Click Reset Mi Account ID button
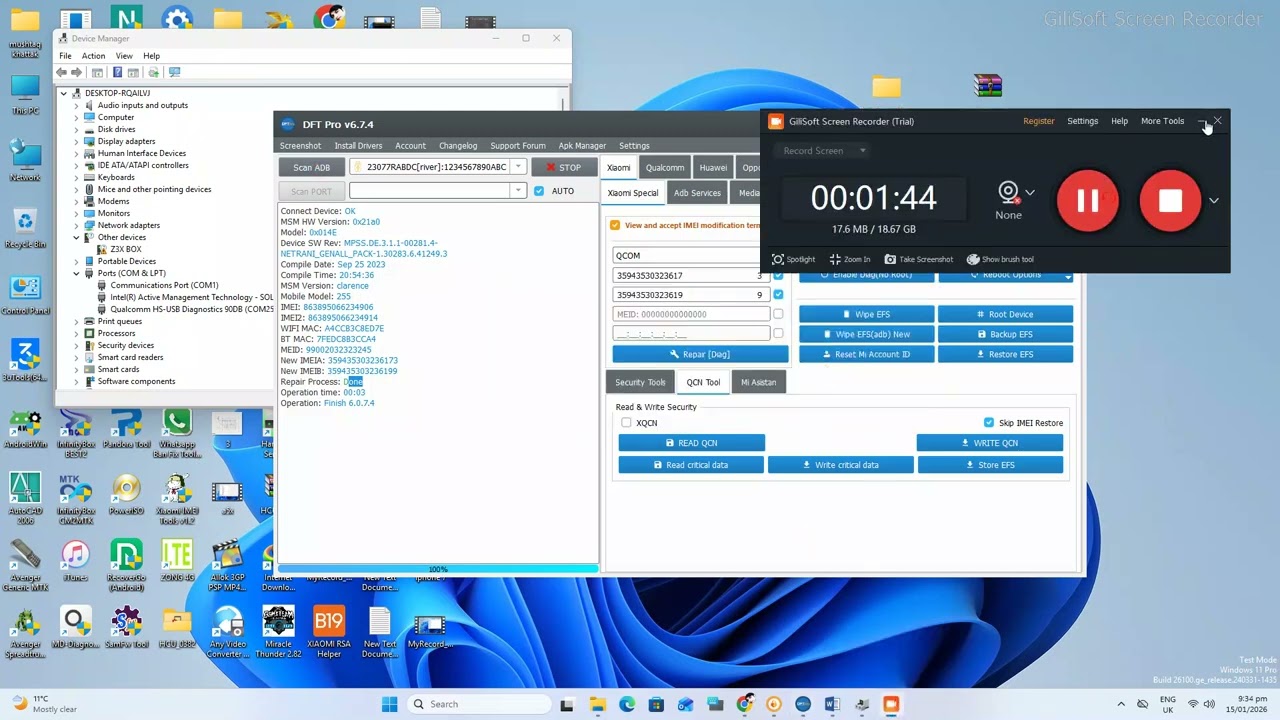 [866, 354]
